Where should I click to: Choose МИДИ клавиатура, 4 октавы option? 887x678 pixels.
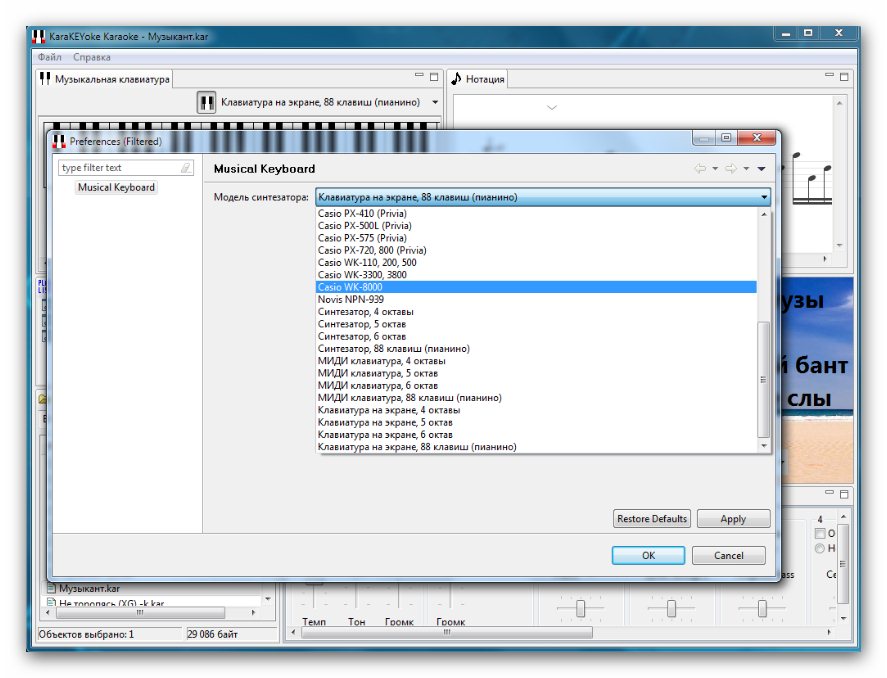point(536,361)
